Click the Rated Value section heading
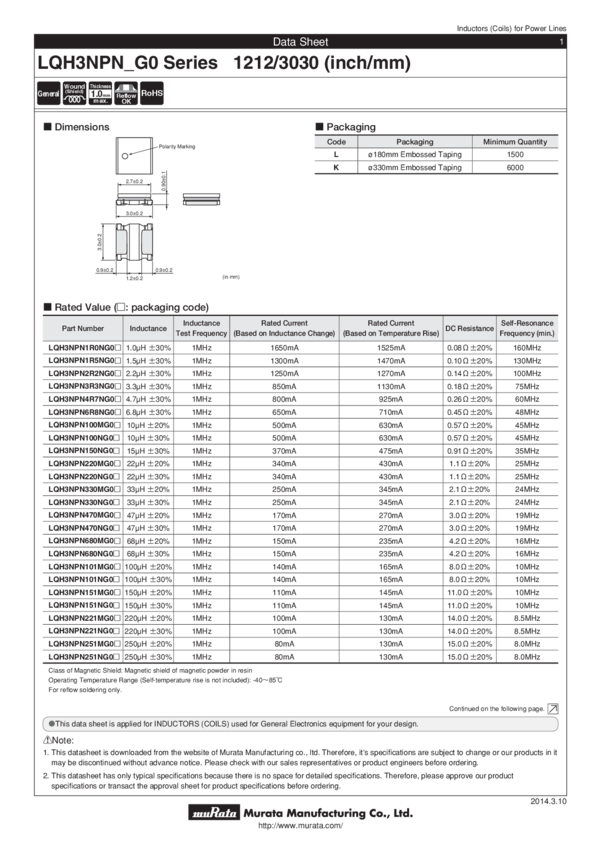The height and width of the screenshot is (850, 601). pos(126,307)
